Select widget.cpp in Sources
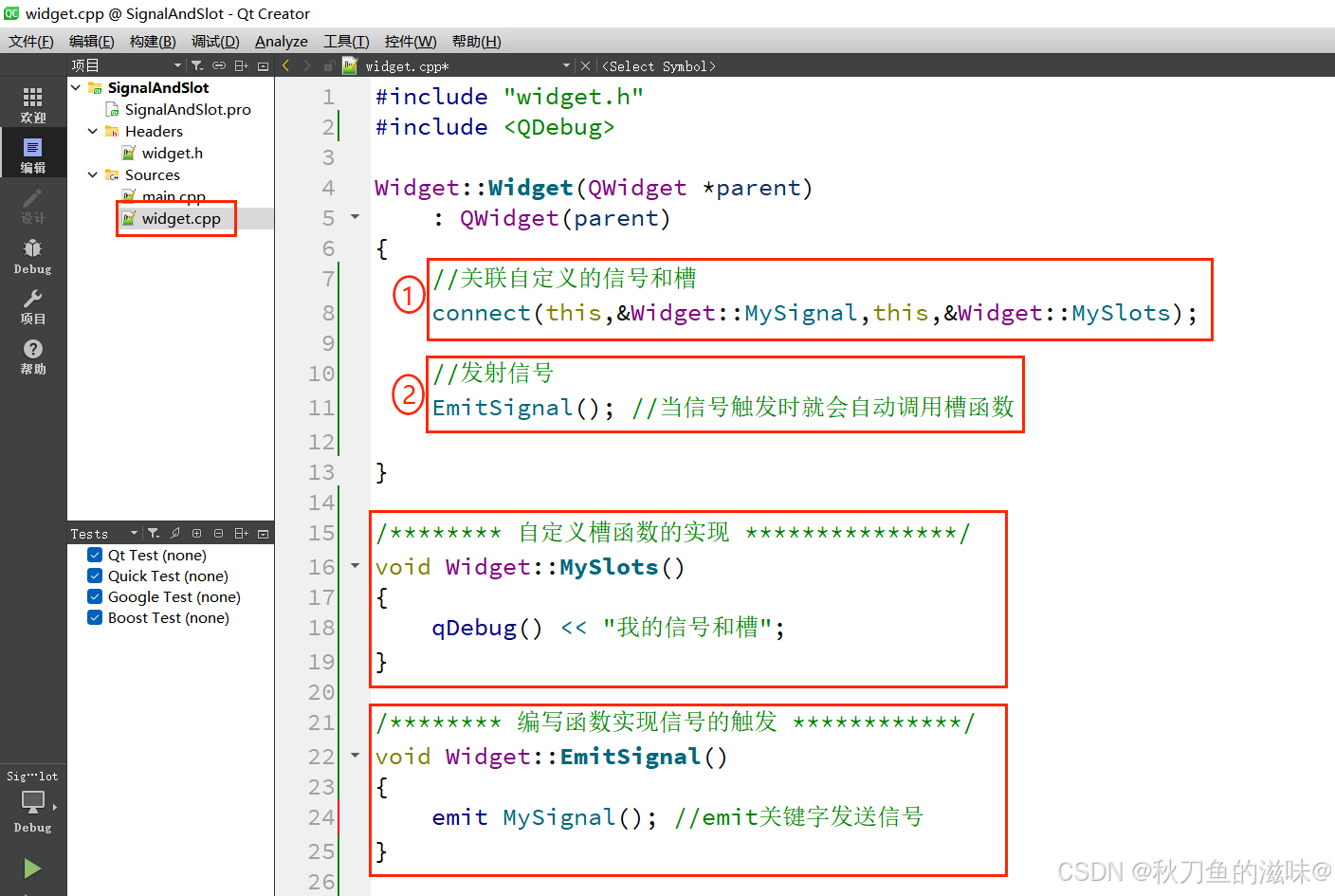The width and height of the screenshot is (1335, 896). 181,218
